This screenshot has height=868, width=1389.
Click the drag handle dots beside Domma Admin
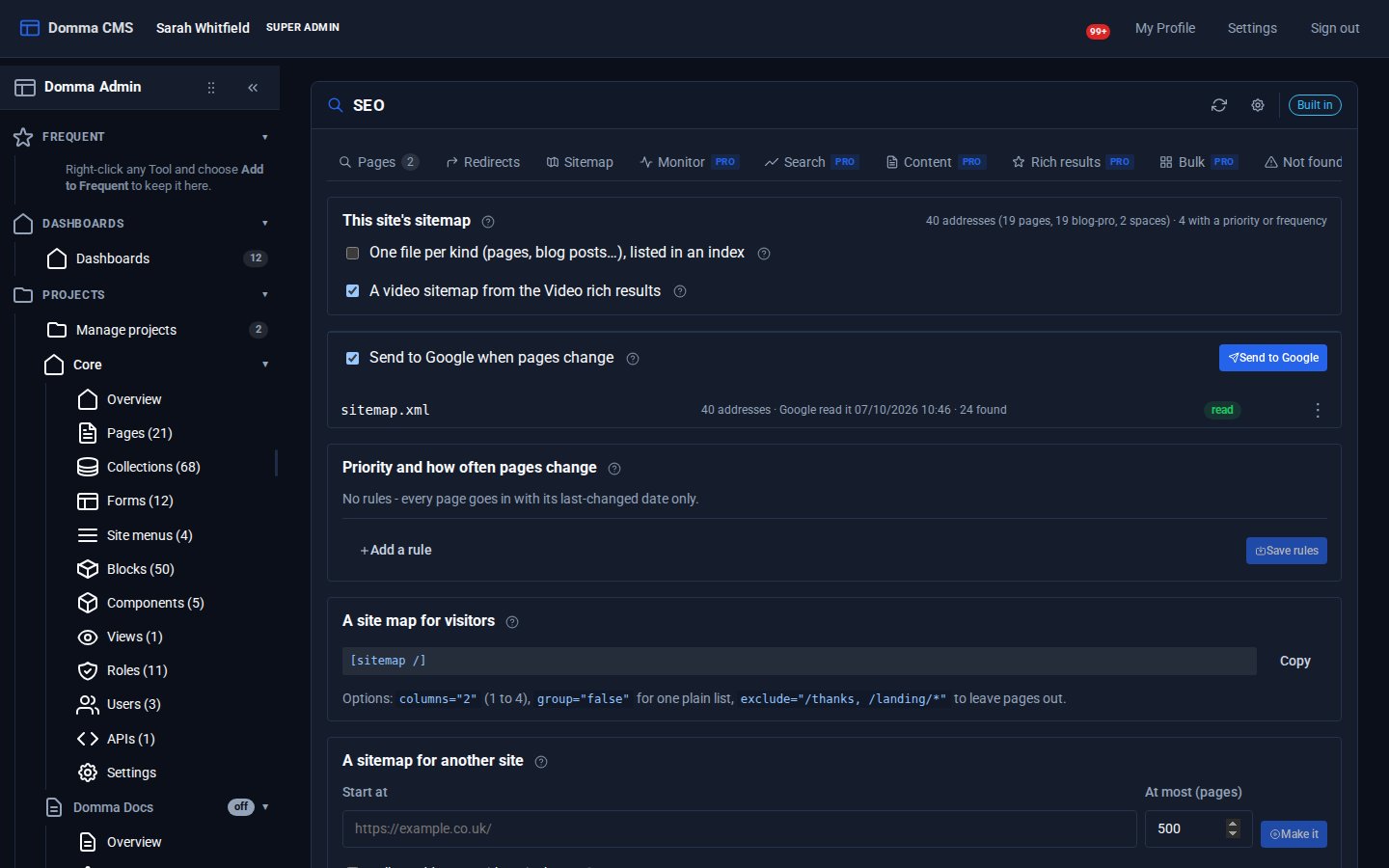point(211,88)
